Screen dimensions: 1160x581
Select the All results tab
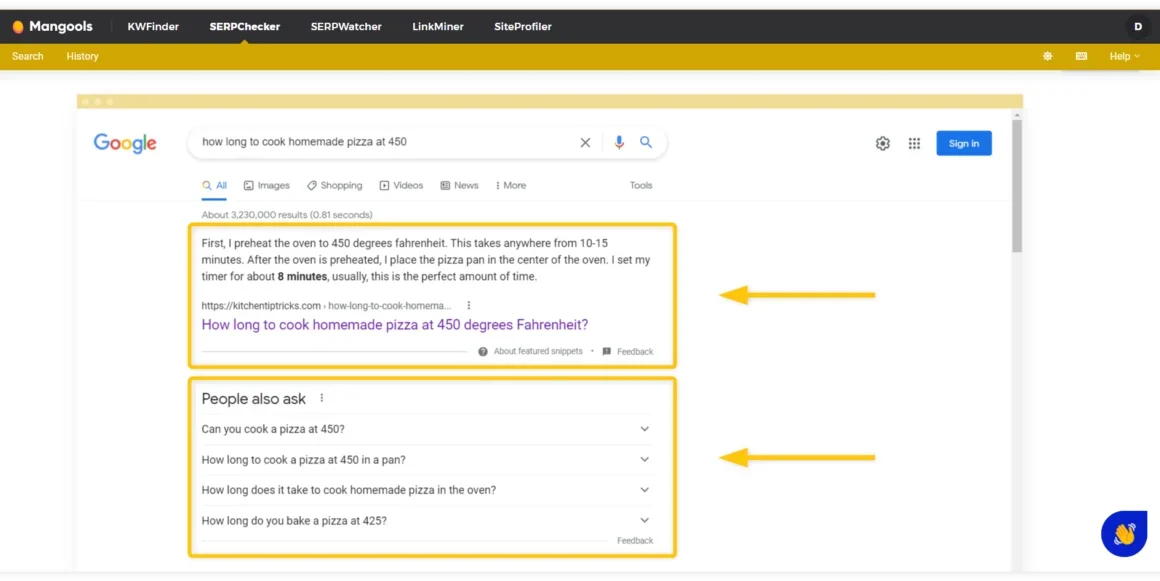[x=215, y=186]
